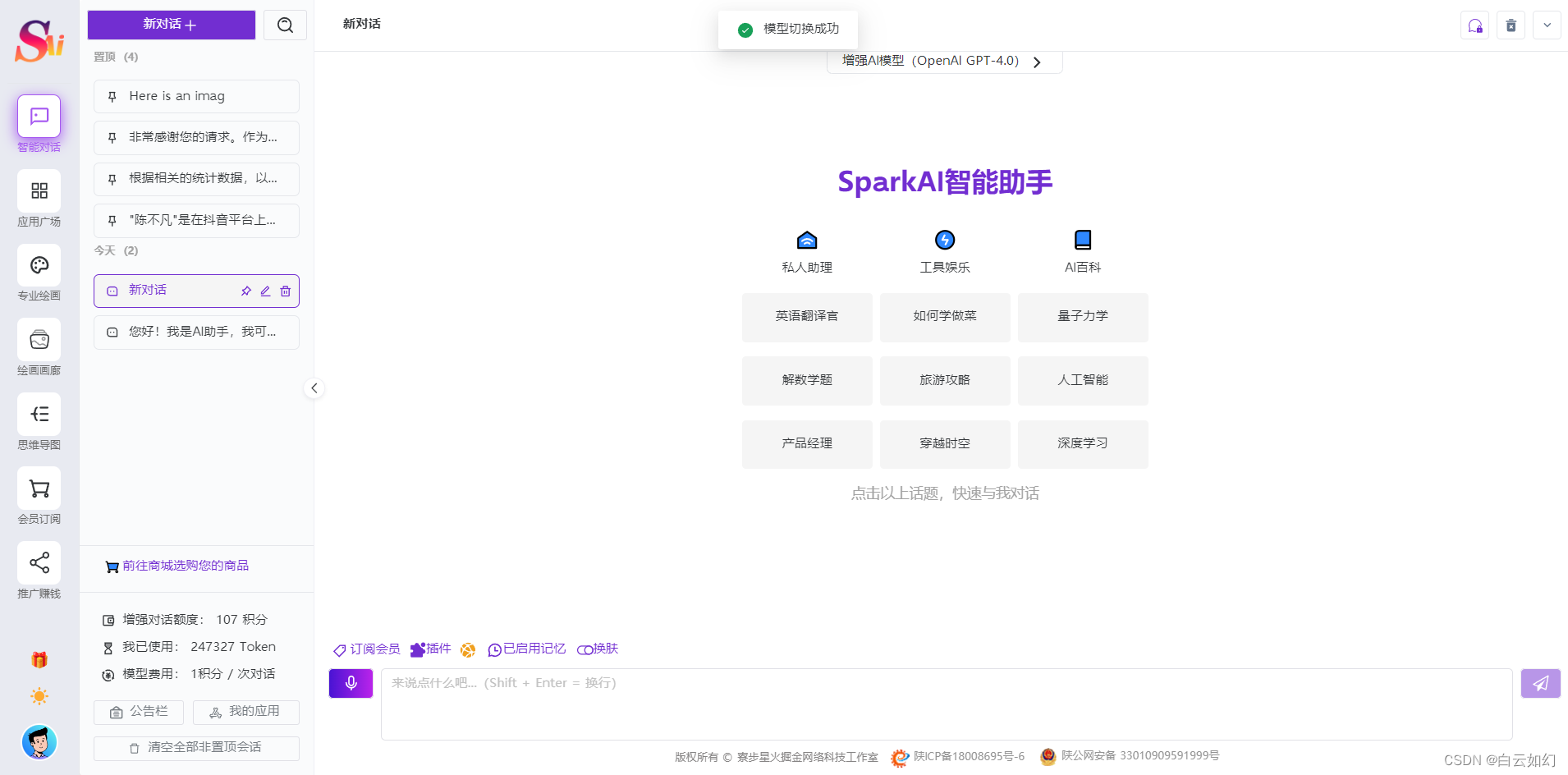
Task: Click the send message paper plane button
Action: [x=1540, y=683]
